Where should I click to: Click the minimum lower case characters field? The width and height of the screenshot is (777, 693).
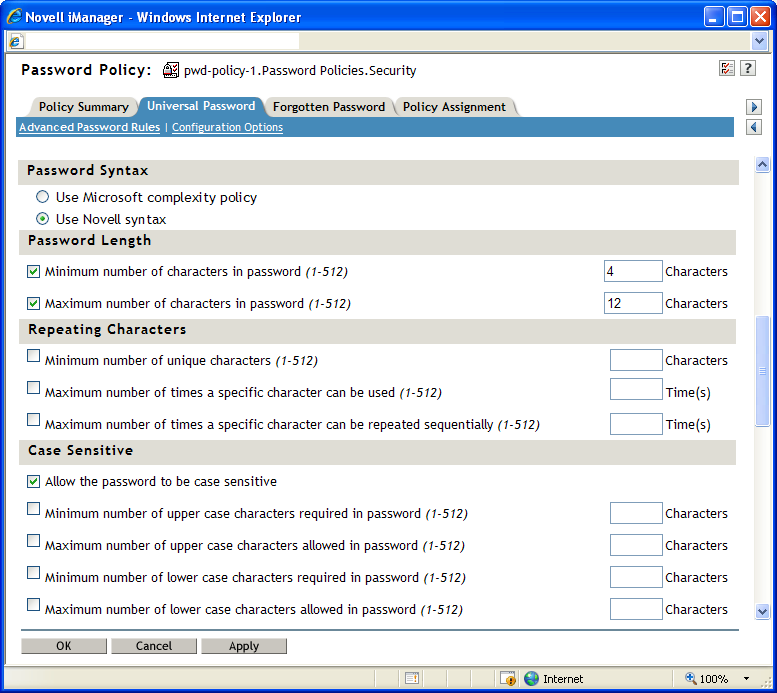tap(636, 577)
